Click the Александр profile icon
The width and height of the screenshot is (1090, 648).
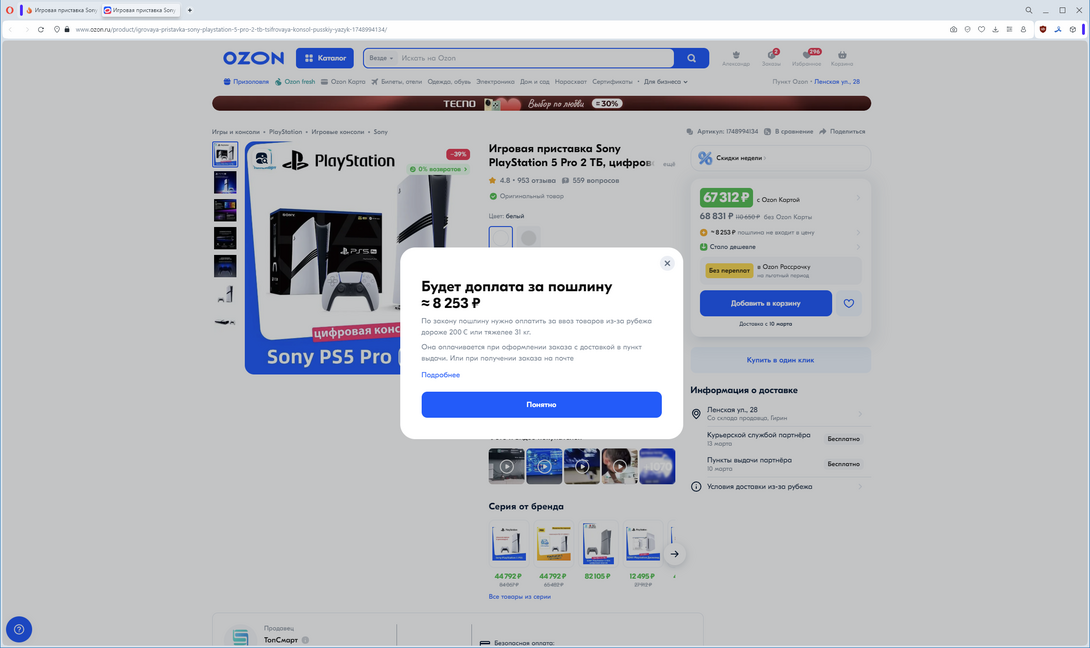[736, 56]
